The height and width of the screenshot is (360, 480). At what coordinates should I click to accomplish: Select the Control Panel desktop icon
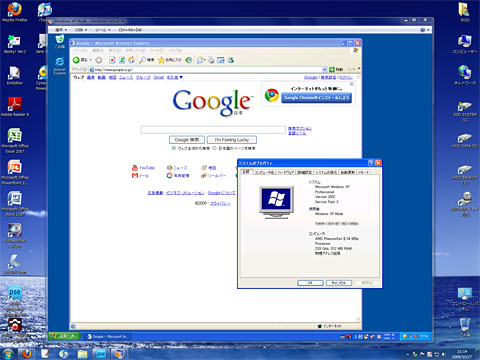coord(465,299)
